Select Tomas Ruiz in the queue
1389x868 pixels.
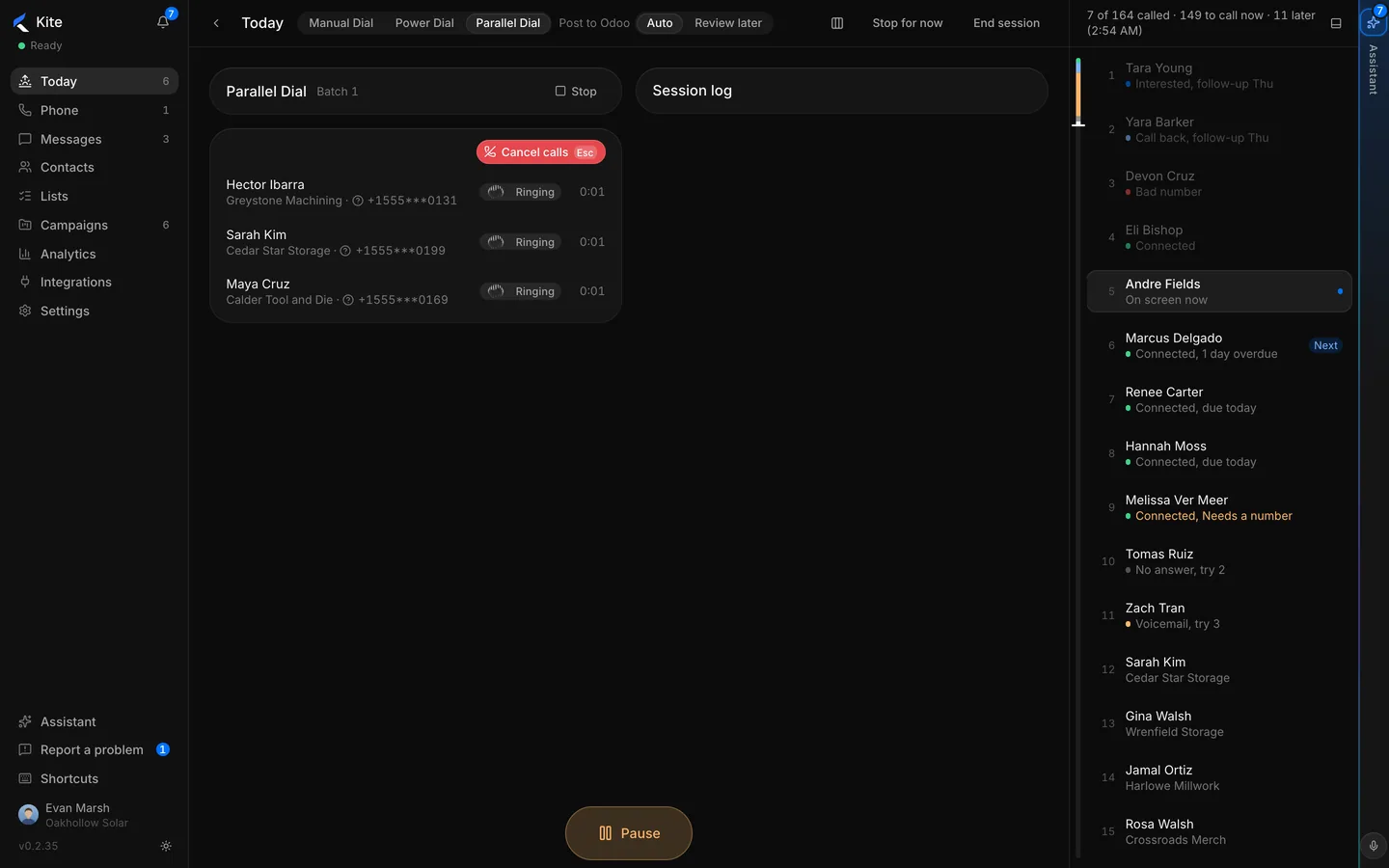(1219, 561)
